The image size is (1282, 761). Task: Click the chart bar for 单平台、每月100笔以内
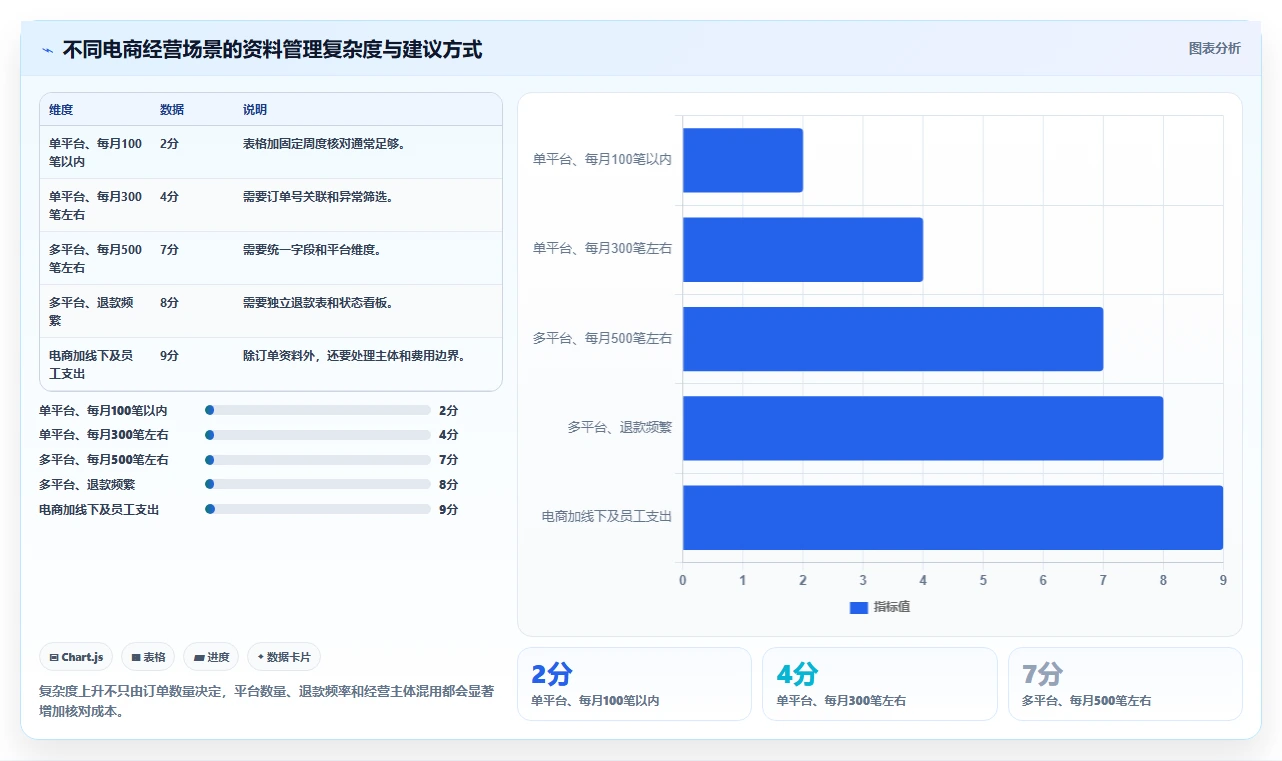click(743, 160)
